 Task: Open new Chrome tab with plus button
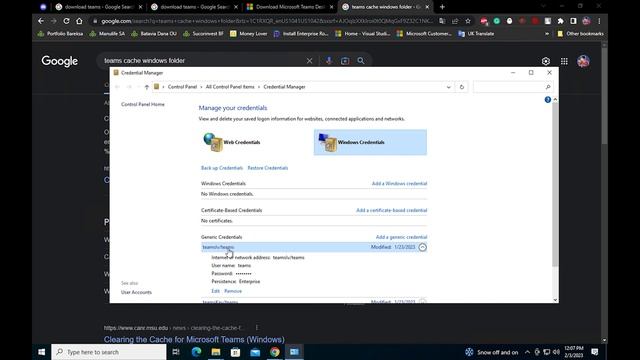pyautogui.click(x=442, y=7)
